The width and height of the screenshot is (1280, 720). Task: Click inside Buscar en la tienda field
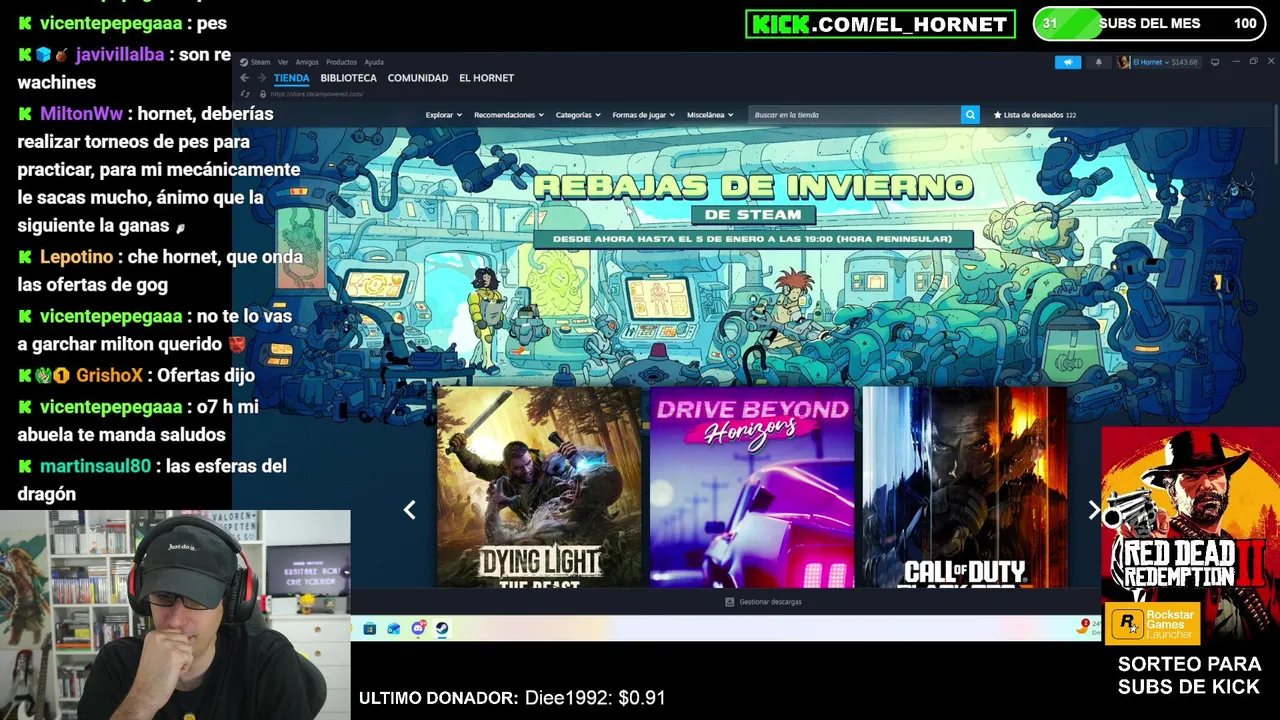pos(855,115)
